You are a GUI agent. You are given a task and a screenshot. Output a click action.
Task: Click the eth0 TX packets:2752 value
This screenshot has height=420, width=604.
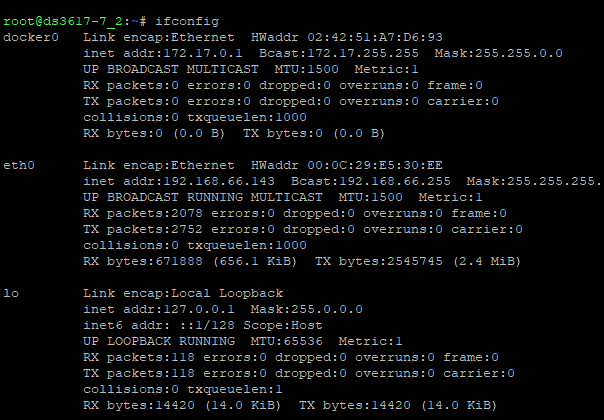[143, 229]
